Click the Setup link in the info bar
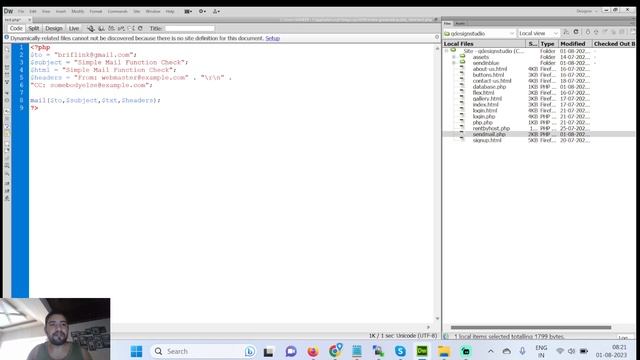Screen dimensions: 640x360 point(272,38)
